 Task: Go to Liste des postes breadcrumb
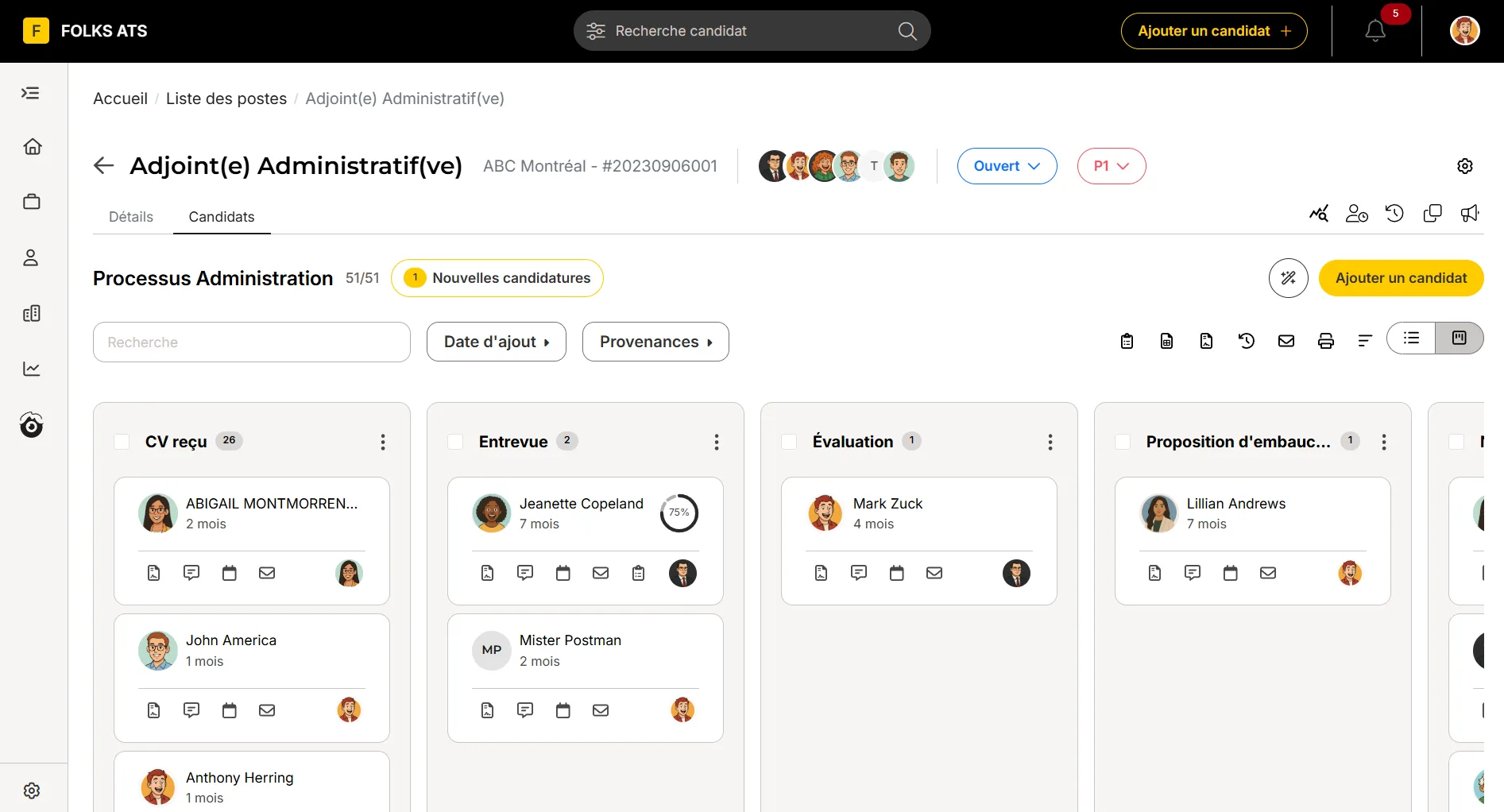coord(226,99)
